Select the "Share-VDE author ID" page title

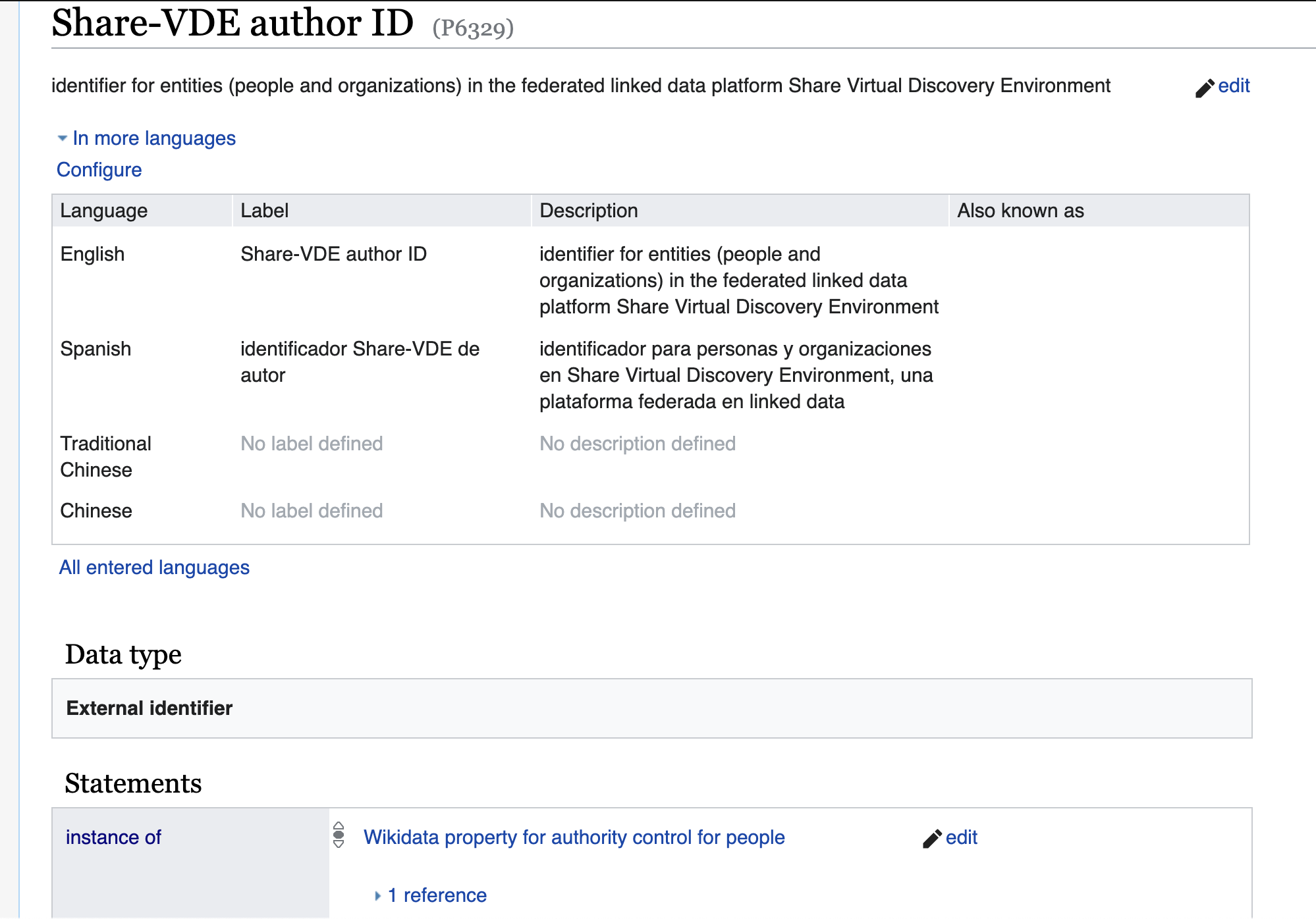(229, 23)
